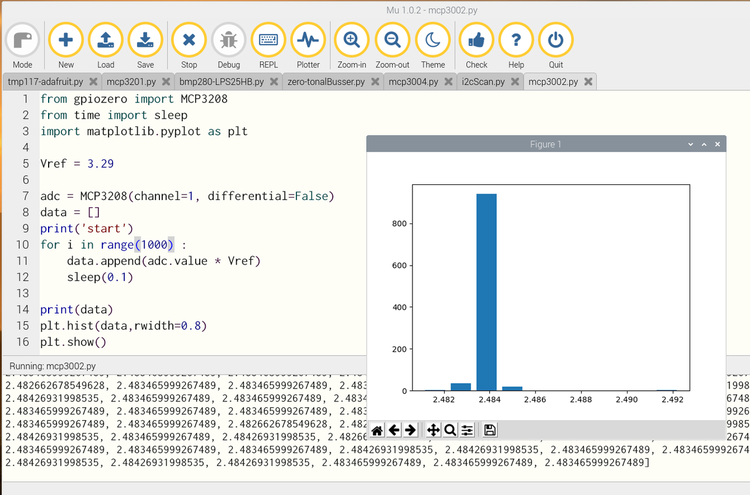750x495 pixels.
Task: Click the tall histogram bar near 2.484
Action: 486,290
